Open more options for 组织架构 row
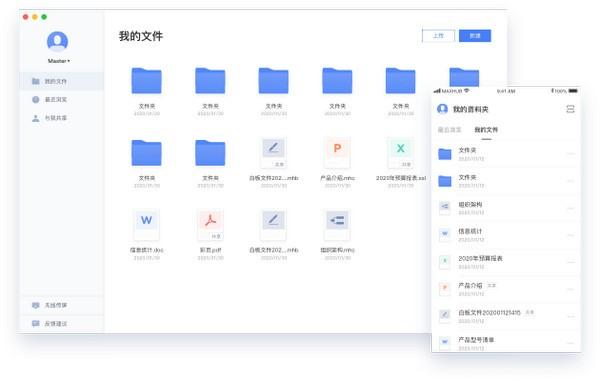The height and width of the screenshot is (381, 600). click(x=571, y=208)
